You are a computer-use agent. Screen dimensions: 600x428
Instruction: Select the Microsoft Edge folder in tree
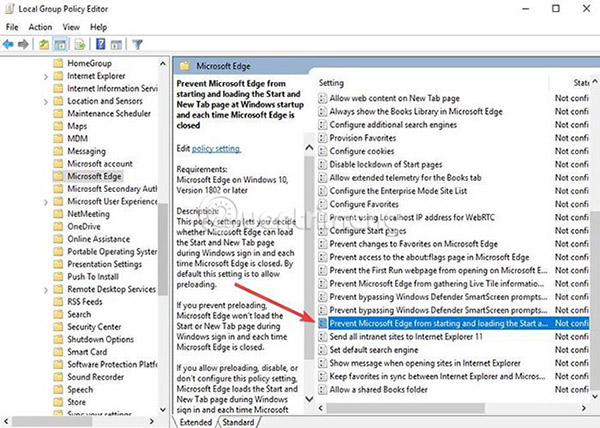96,177
